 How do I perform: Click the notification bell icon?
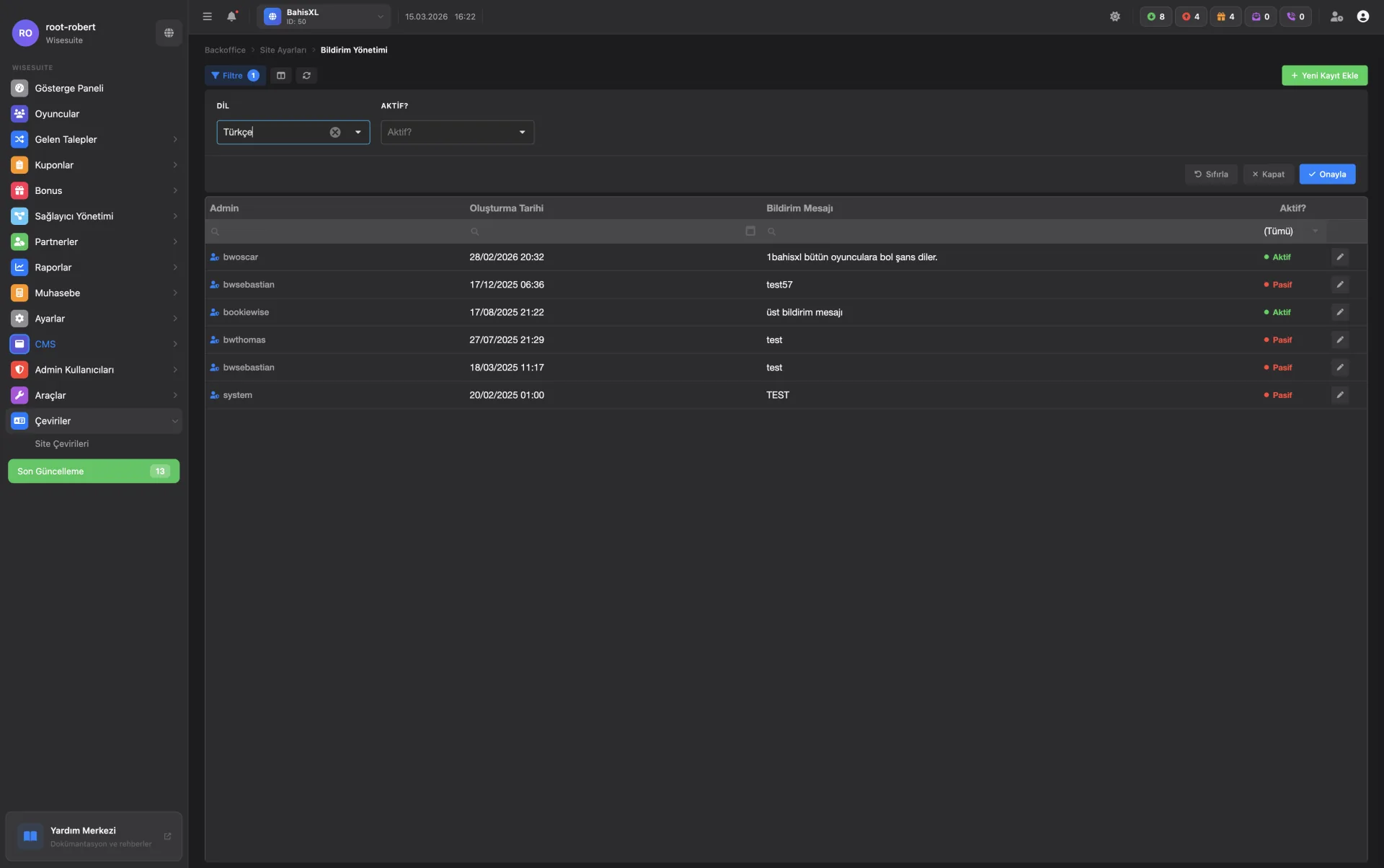point(231,17)
